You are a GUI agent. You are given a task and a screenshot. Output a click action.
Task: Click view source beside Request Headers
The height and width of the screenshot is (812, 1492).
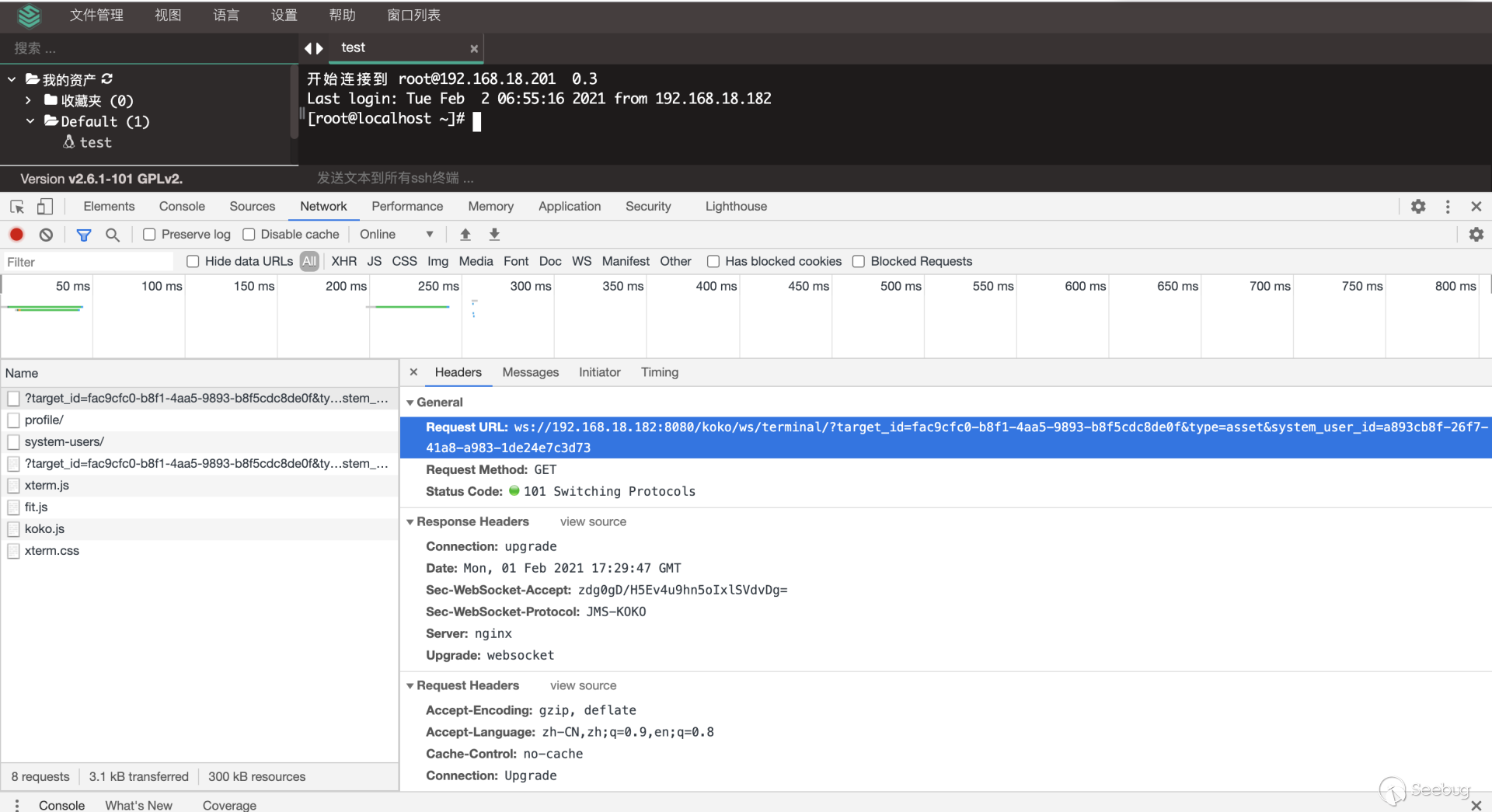pos(583,685)
